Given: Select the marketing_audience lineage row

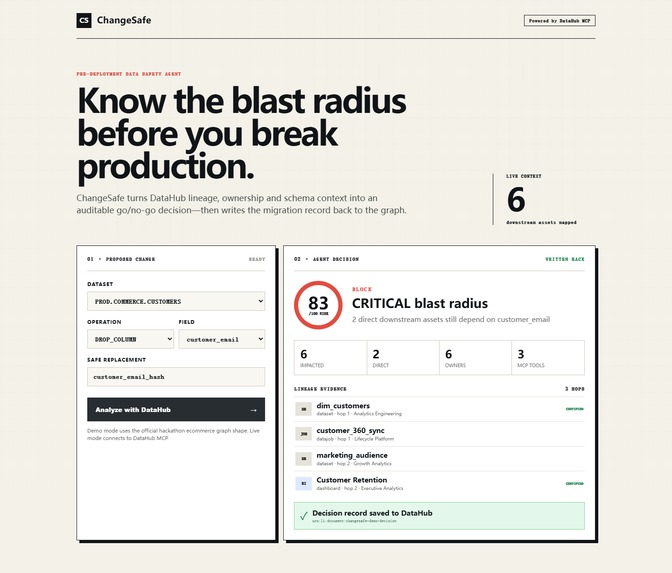Looking at the screenshot, I should 439,459.
